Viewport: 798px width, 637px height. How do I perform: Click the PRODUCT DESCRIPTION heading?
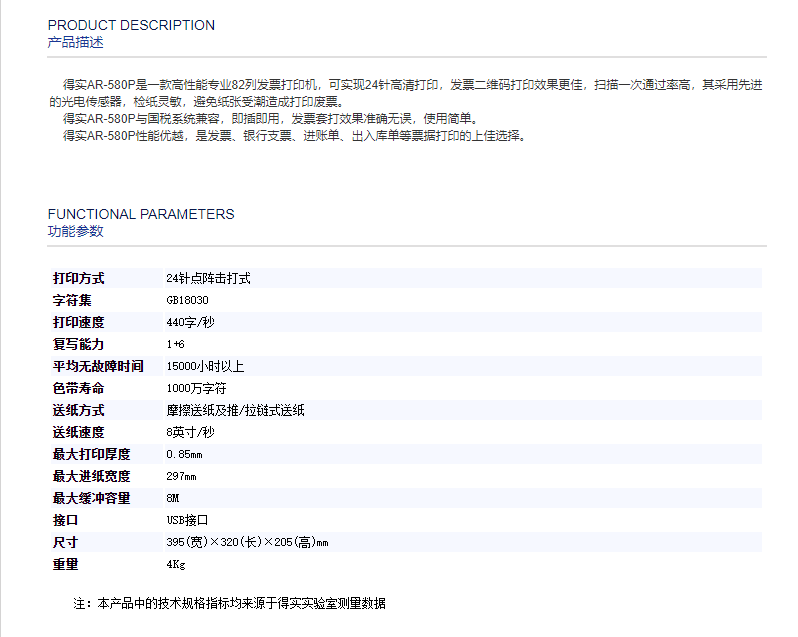tap(131, 25)
